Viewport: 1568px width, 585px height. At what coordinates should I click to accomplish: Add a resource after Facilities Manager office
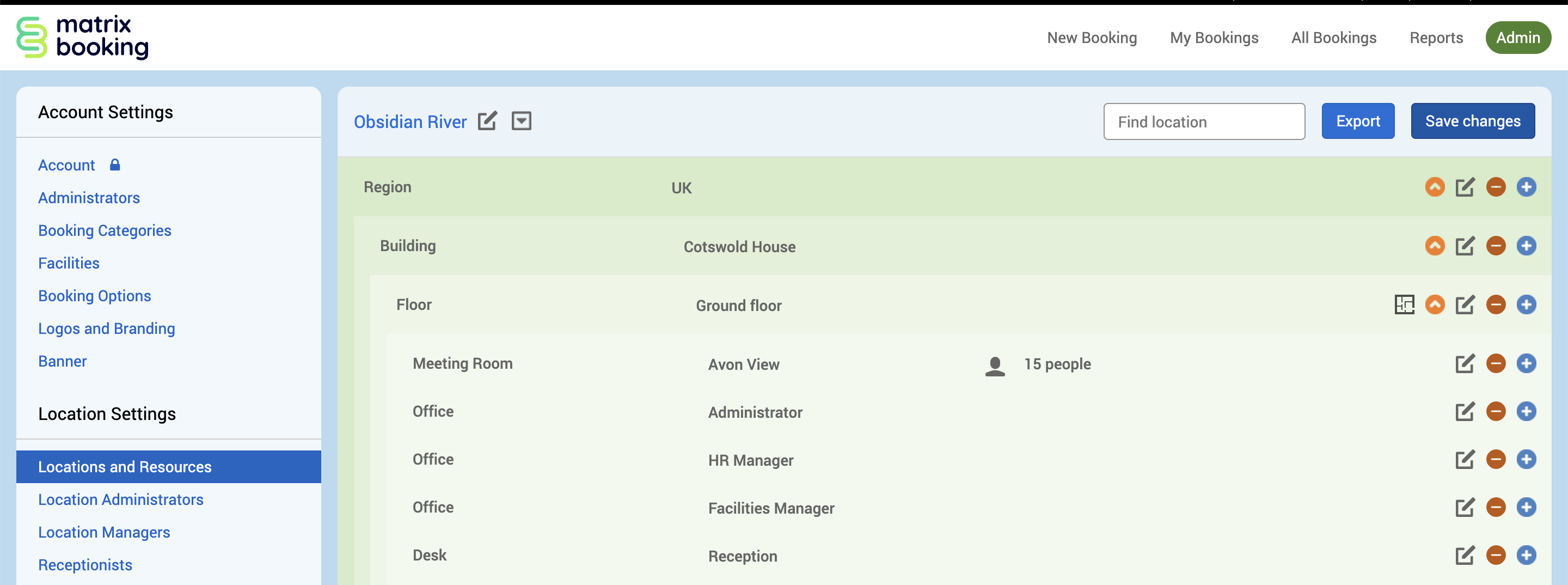click(1526, 507)
